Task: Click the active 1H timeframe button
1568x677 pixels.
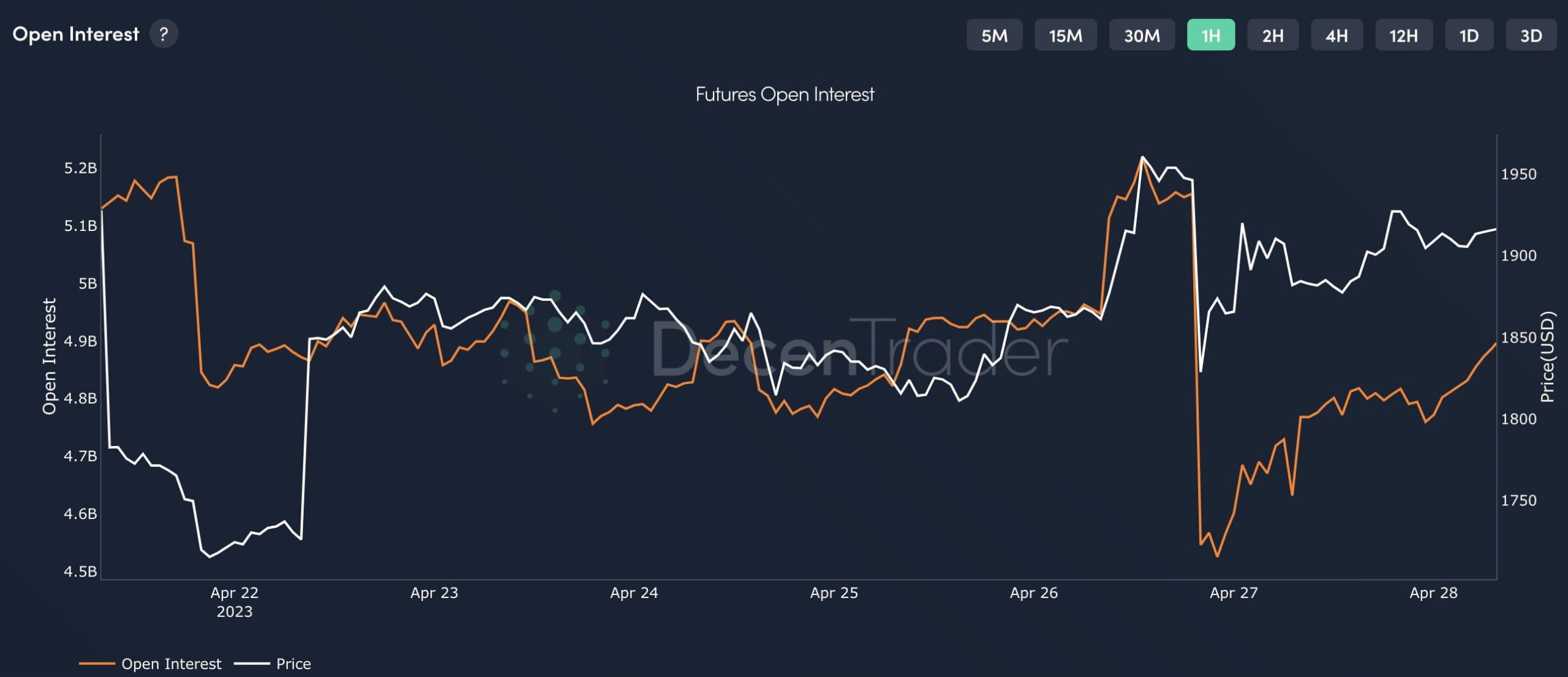Action: point(1210,36)
